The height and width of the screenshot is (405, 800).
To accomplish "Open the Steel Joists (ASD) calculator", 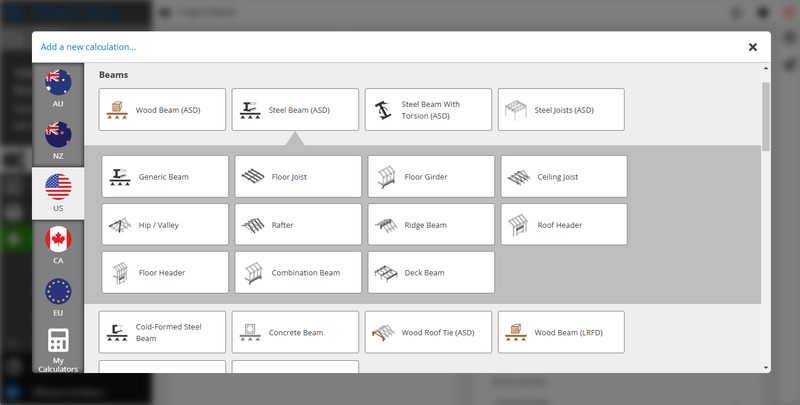I will click(x=561, y=110).
